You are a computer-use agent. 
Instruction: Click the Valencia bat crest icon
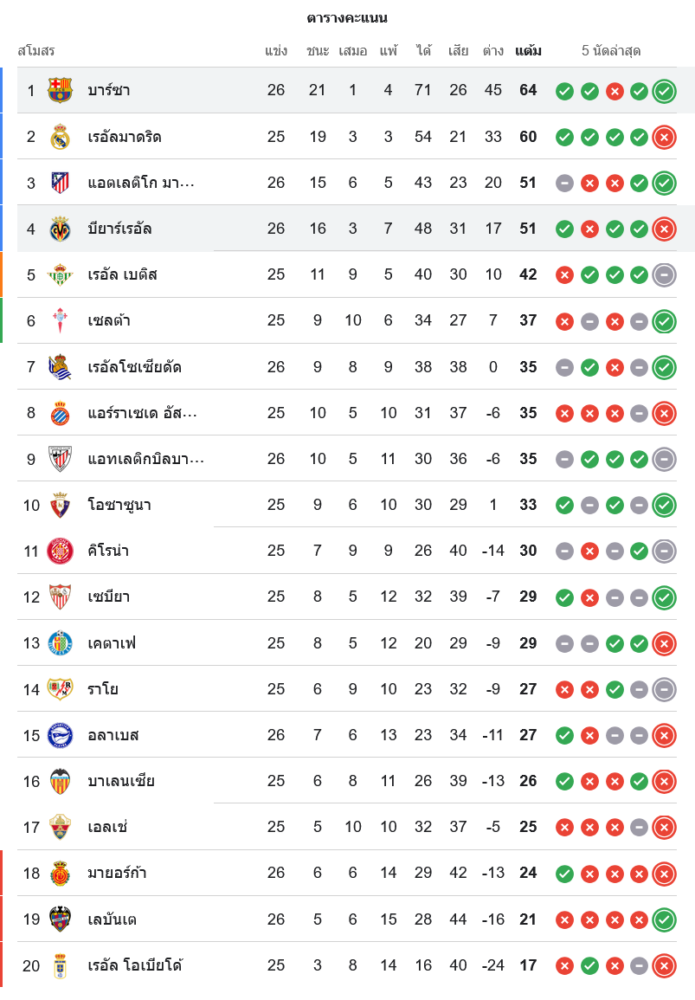(60, 781)
